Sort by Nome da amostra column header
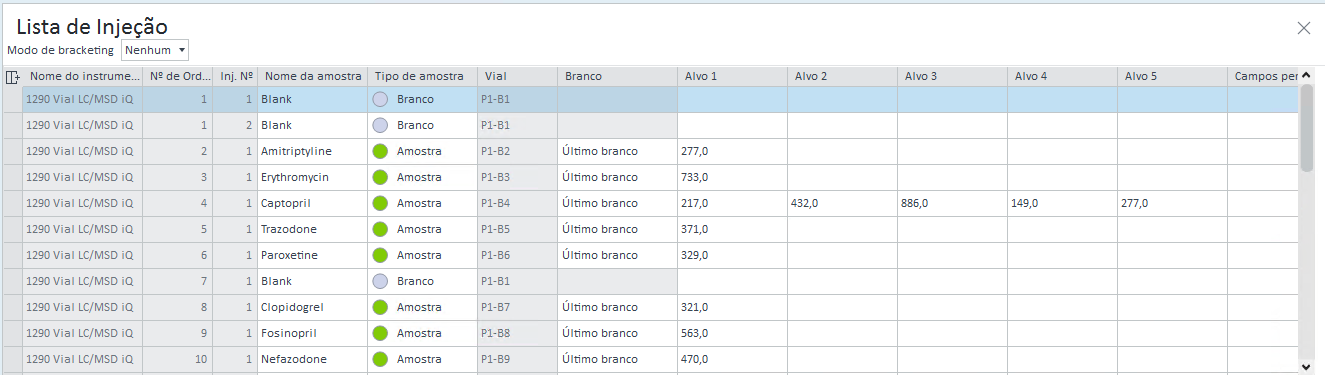This screenshot has height=375, width=1325. [312, 76]
